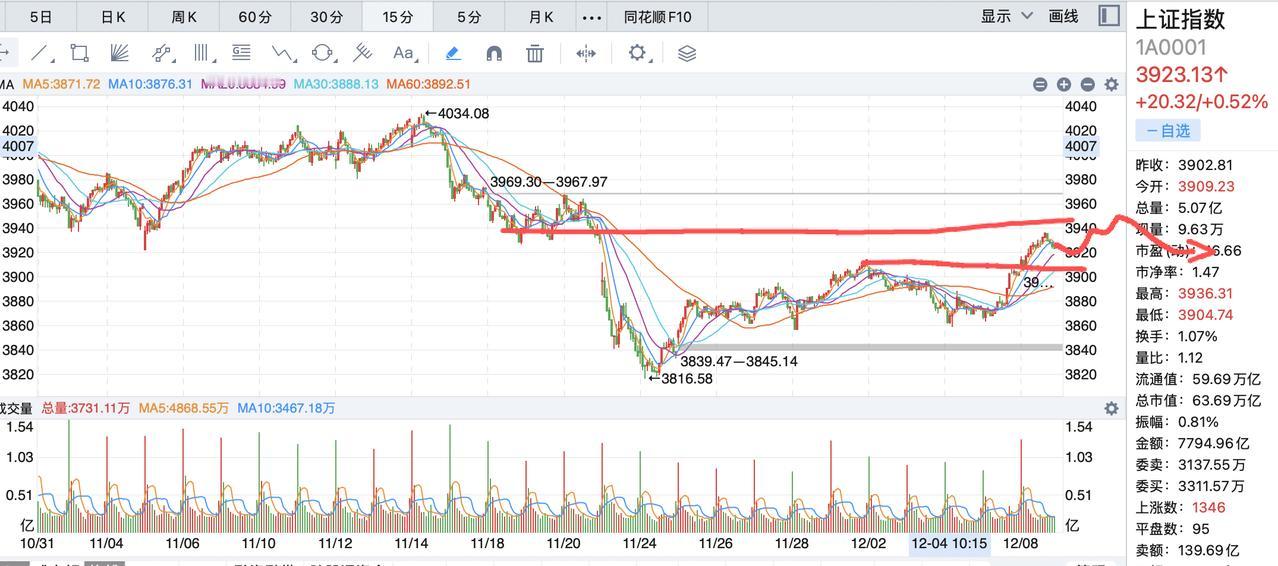Select the golden ratio levels tool
The image size is (1278, 566).
pos(241,53)
